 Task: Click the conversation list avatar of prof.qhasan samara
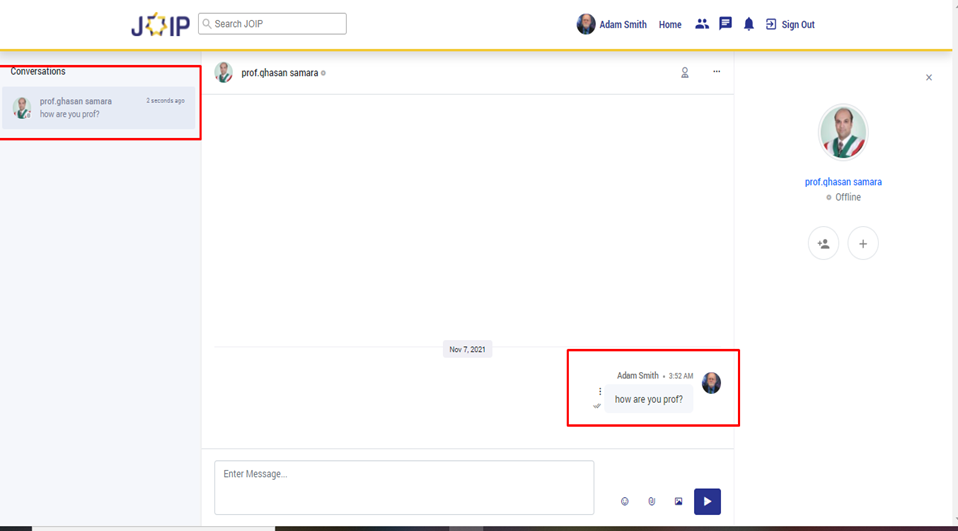click(22, 108)
